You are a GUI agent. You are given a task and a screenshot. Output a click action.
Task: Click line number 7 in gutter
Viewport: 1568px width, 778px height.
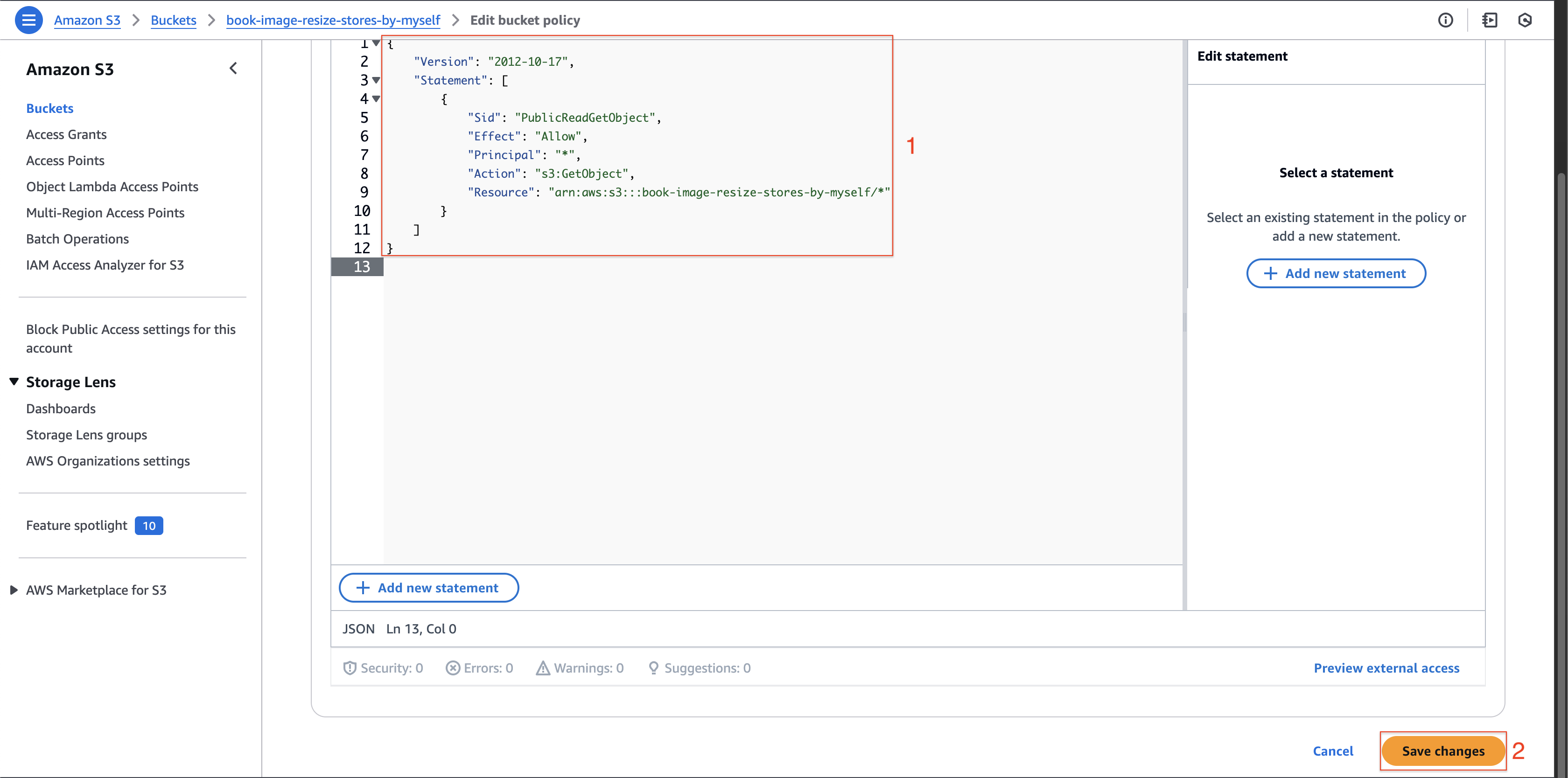coord(364,155)
